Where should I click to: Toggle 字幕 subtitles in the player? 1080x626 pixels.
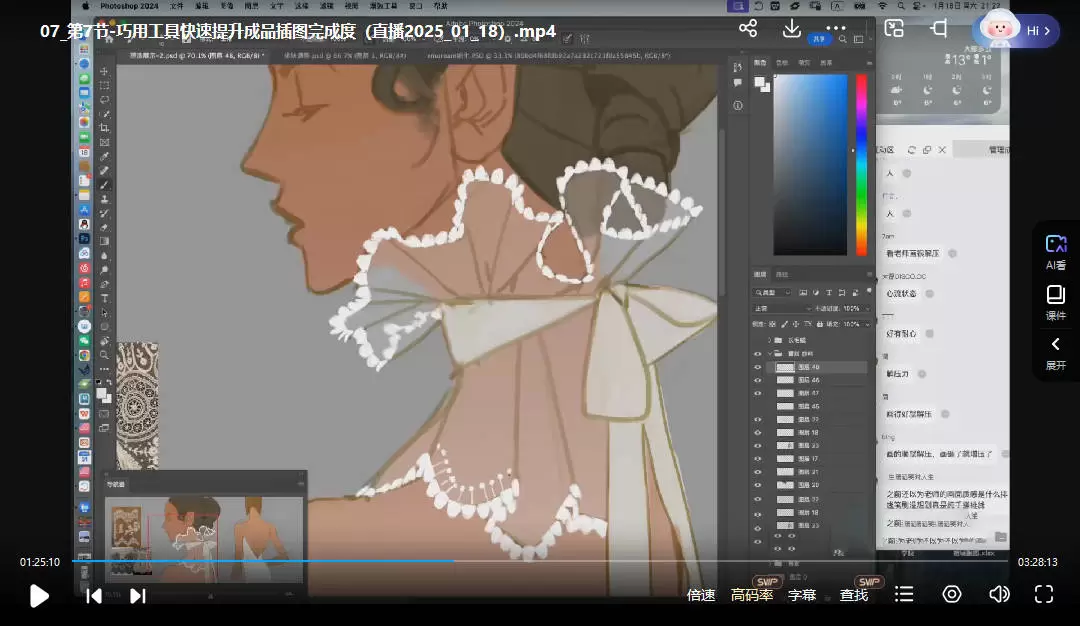click(802, 595)
